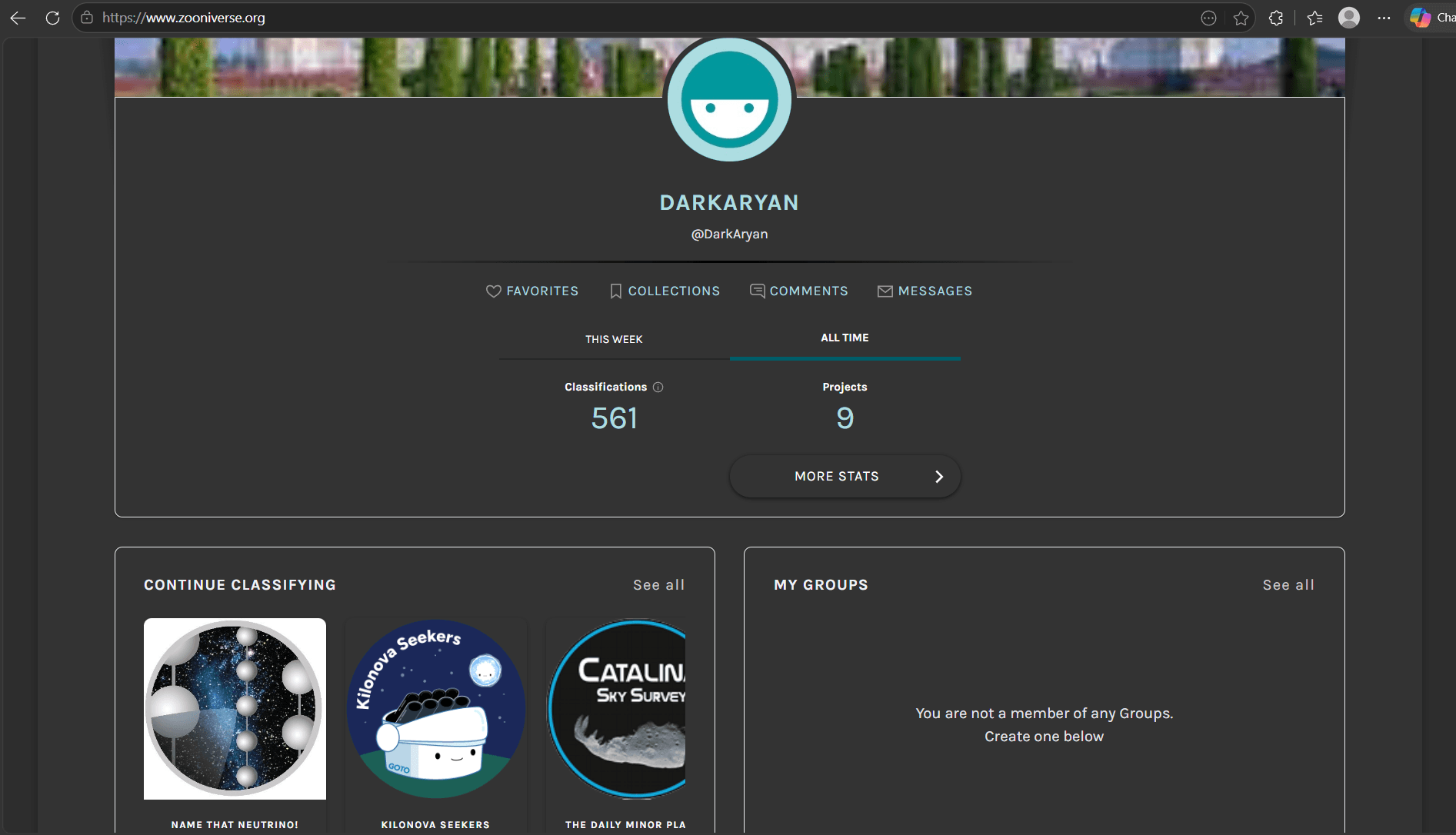Bookmark this page with the star icon
Viewport: 1456px width, 835px height.
(1241, 18)
